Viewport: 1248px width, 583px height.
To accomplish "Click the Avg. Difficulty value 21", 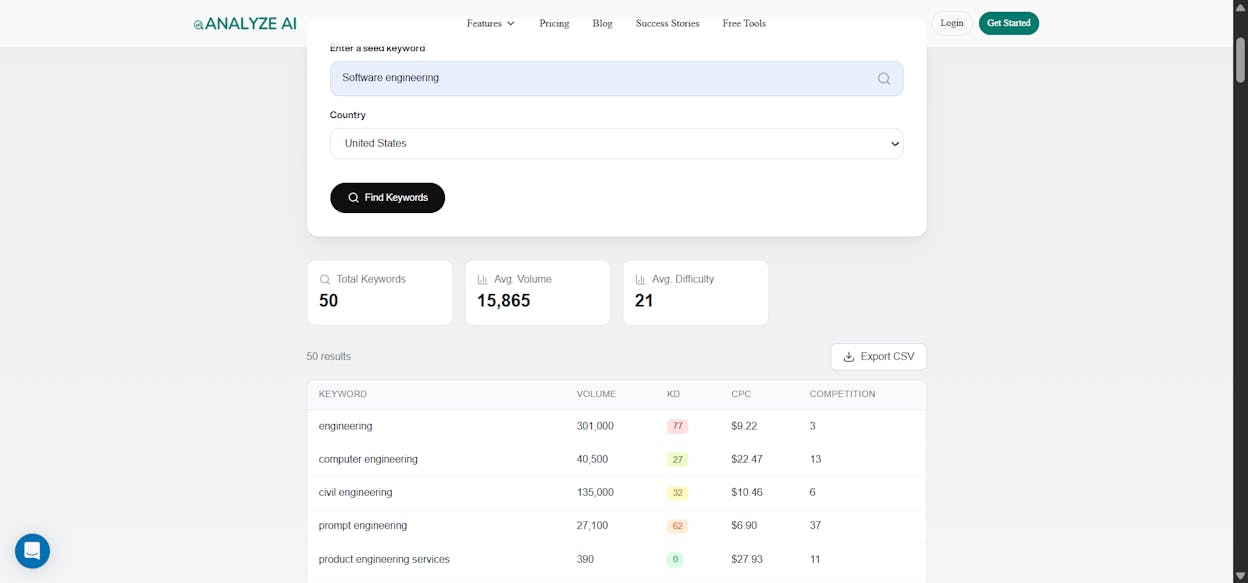I will point(644,300).
